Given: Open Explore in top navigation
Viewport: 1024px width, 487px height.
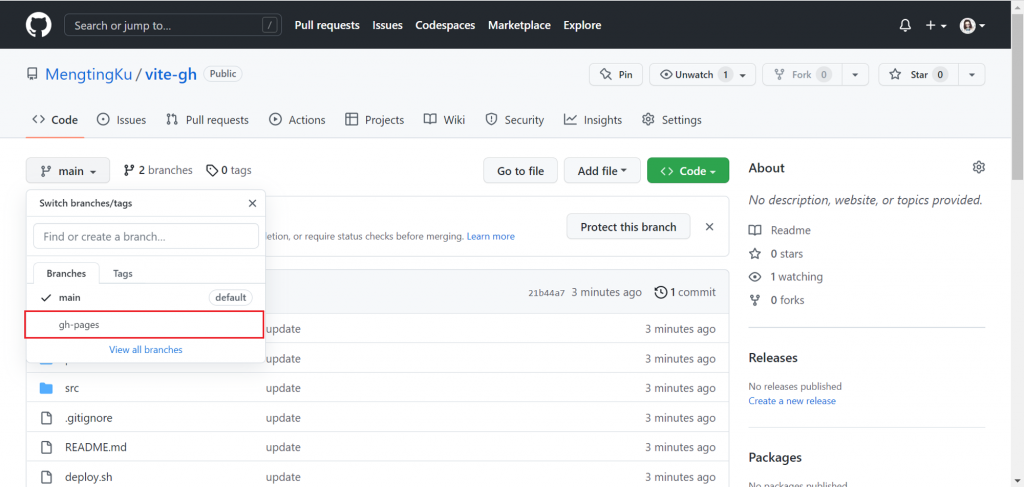Looking at the screenshot, I should tap(583, 25).
